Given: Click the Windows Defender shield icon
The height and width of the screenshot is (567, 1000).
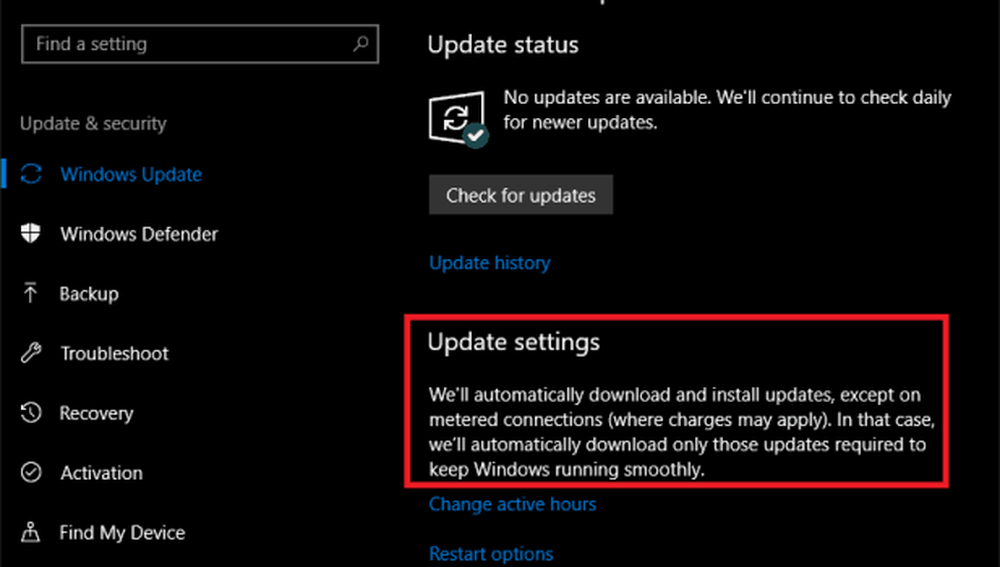Looking at the screenshot, I should pyautogui.click(x=31, y=234).
